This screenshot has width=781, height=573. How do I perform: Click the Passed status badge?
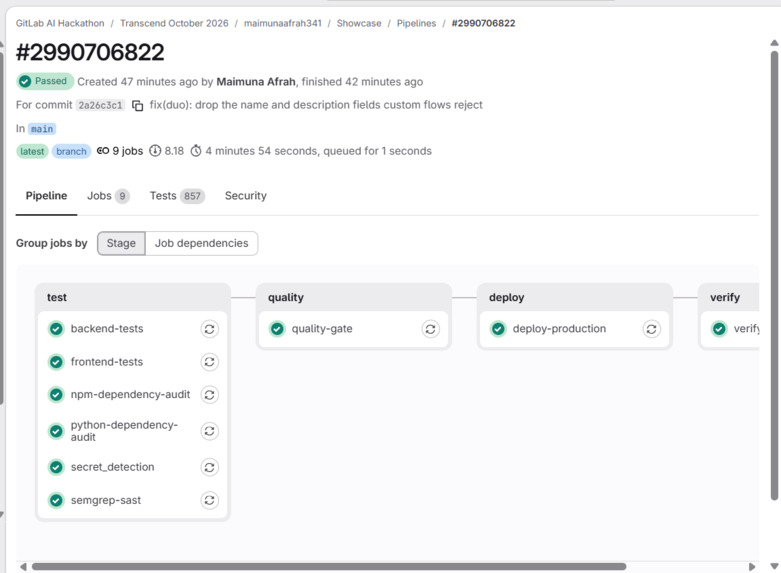(45, 81)
